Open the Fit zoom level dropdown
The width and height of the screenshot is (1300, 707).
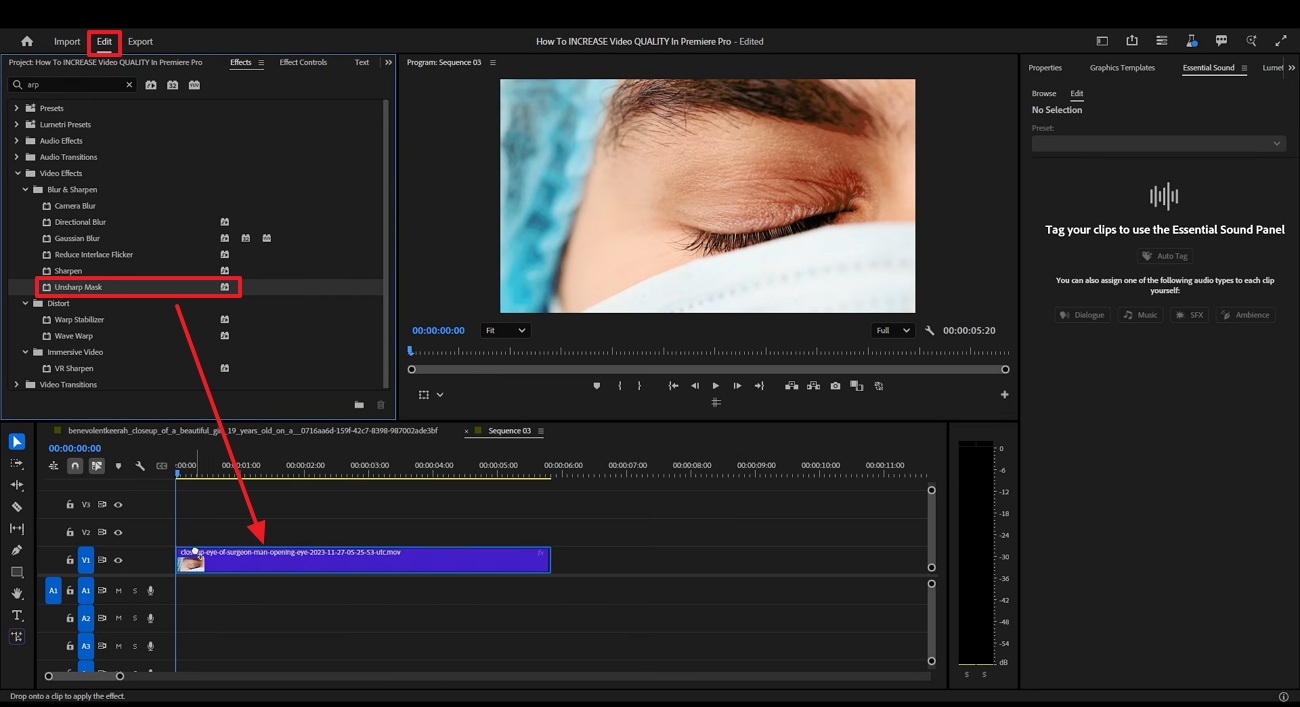[x=505, y=331]
